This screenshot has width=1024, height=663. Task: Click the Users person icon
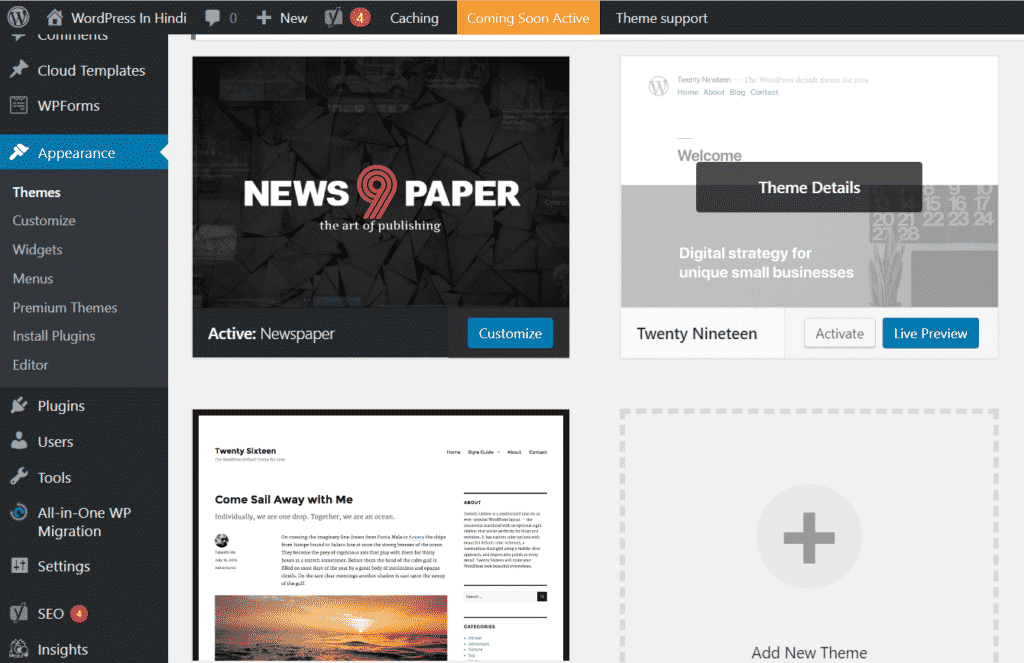(20, 441)
